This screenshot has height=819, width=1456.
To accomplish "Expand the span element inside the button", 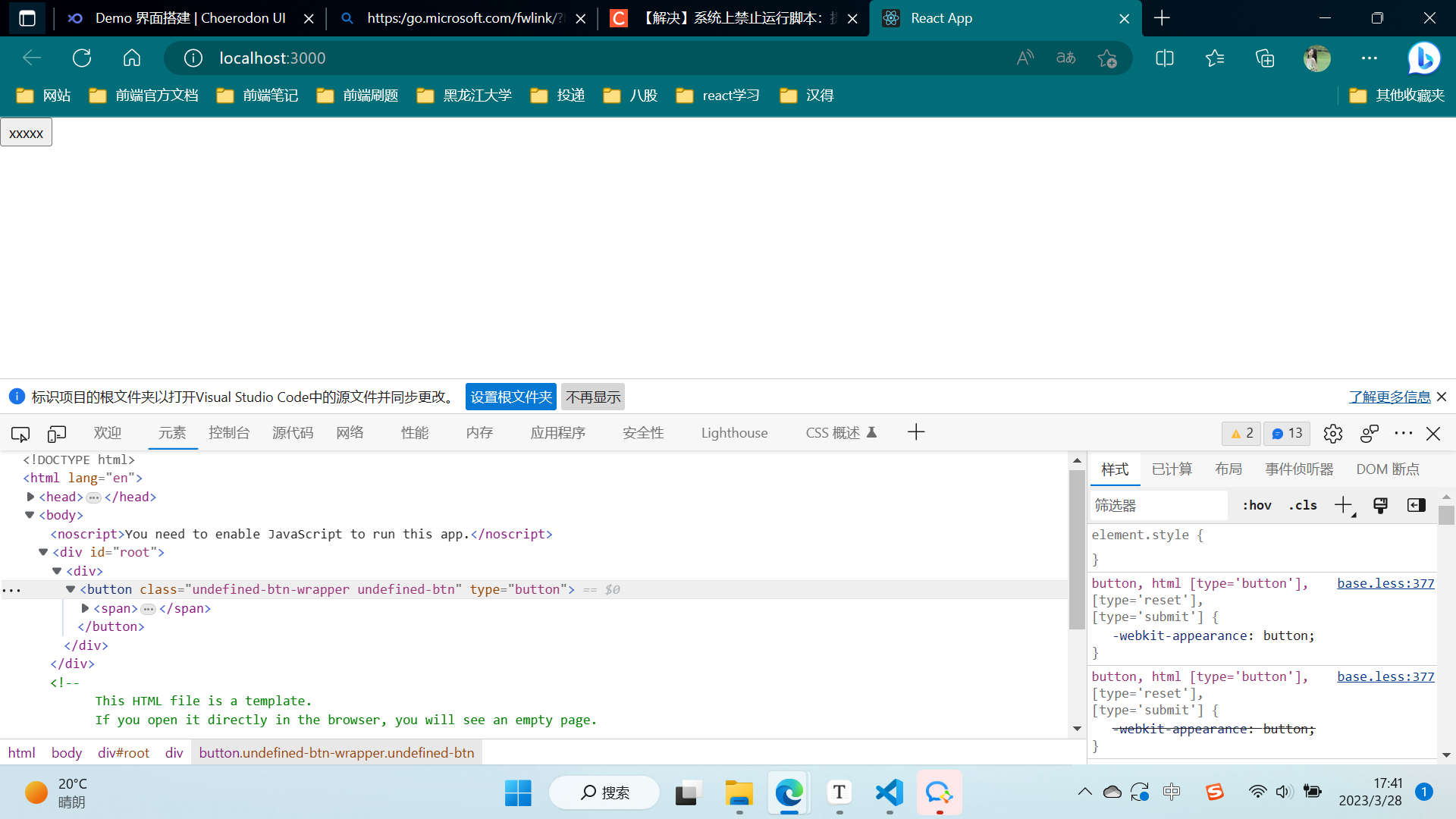I will tap(84, 607).
